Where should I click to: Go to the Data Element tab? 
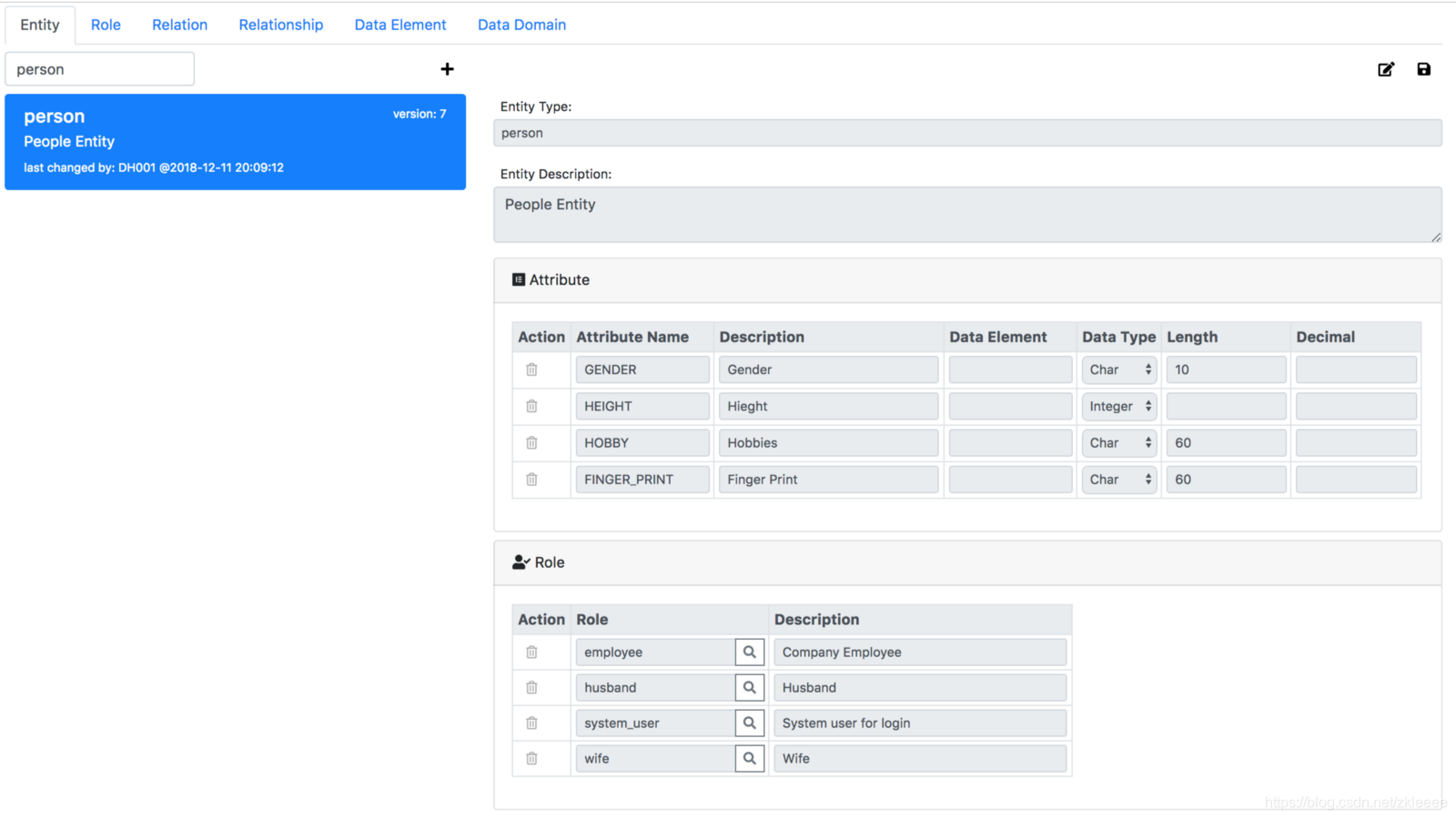400,25
